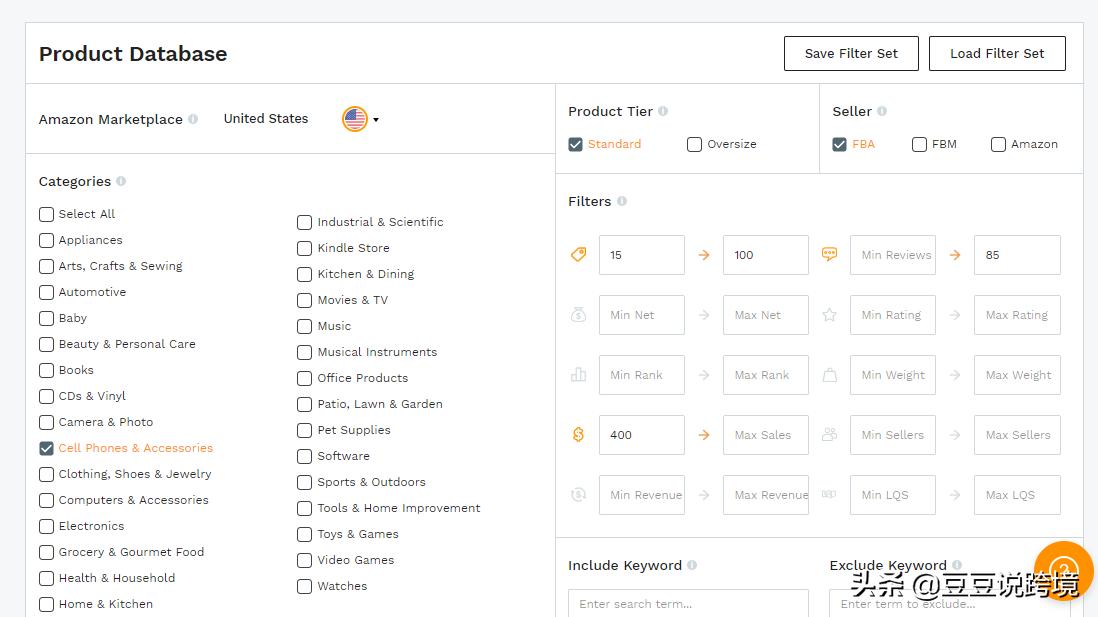Click the info icon beside Categories
The height and width of the screenshot is (617, 1098).
point(121,181)
